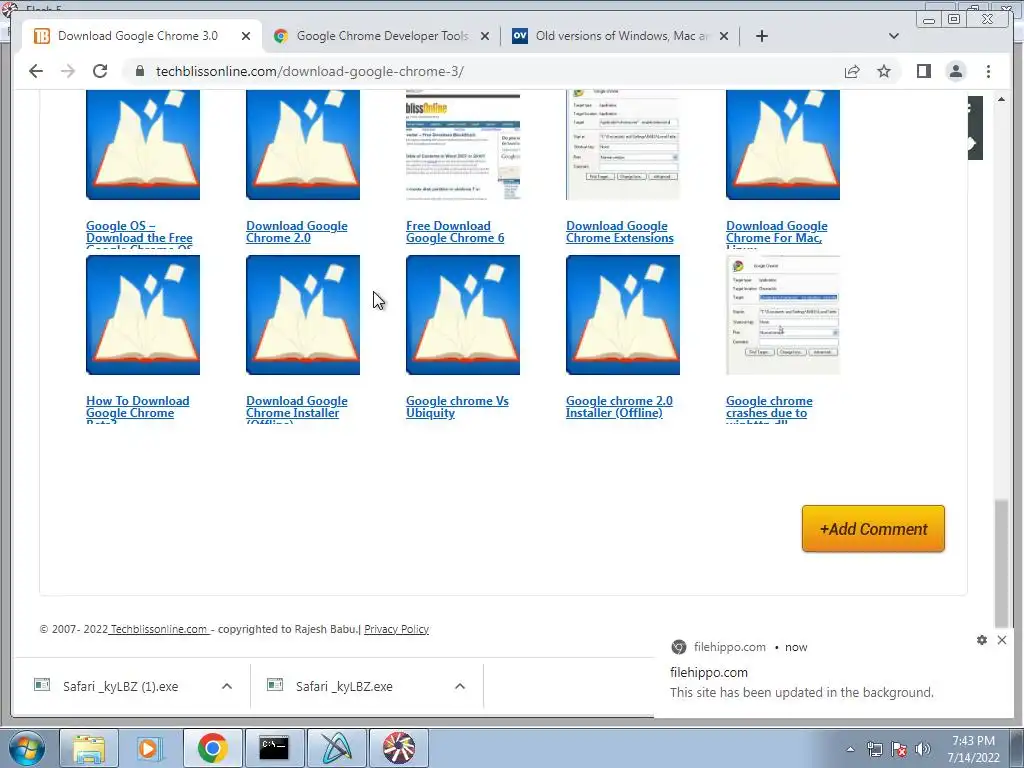Open Download Google Chrome Installer link
The image size is (1024, 768).
coord(296,408)
